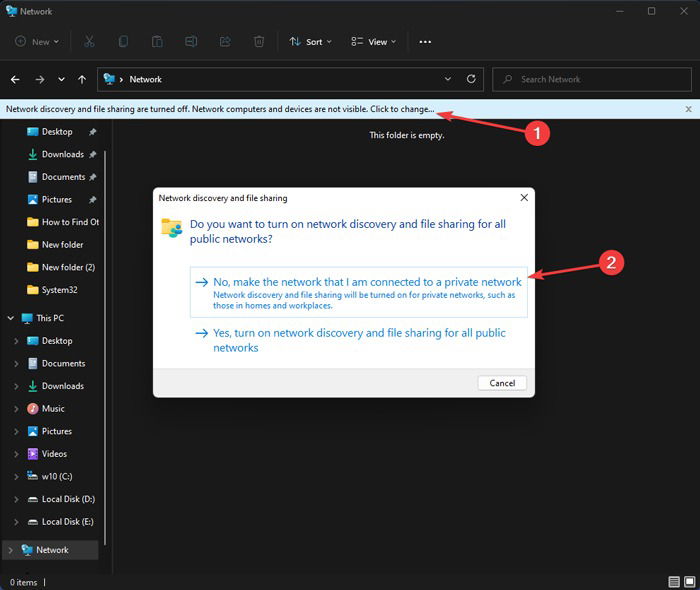Image resolution: width=700 pixels, height=590 pixels.
Task: Click the navigation pane scrollbar
Action: tap(105, 348)
